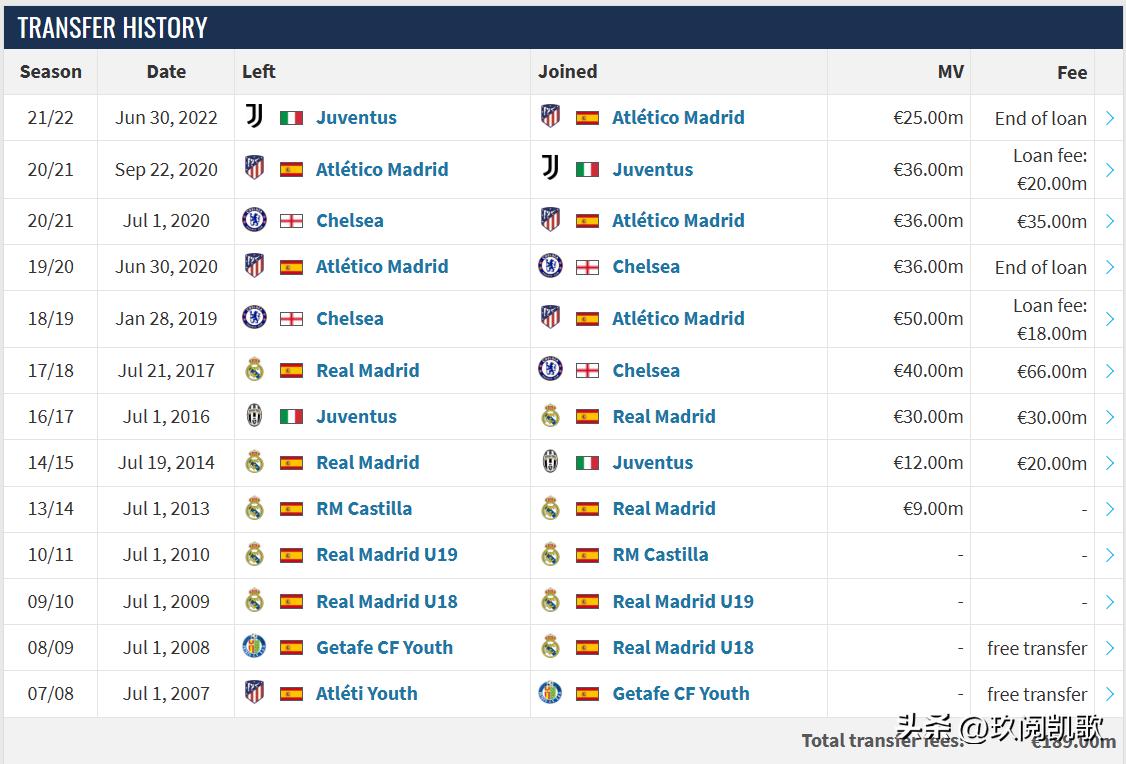
Task: Click England flag beside Chelsea in 18/19 row
Action: [x=291, y=319]
